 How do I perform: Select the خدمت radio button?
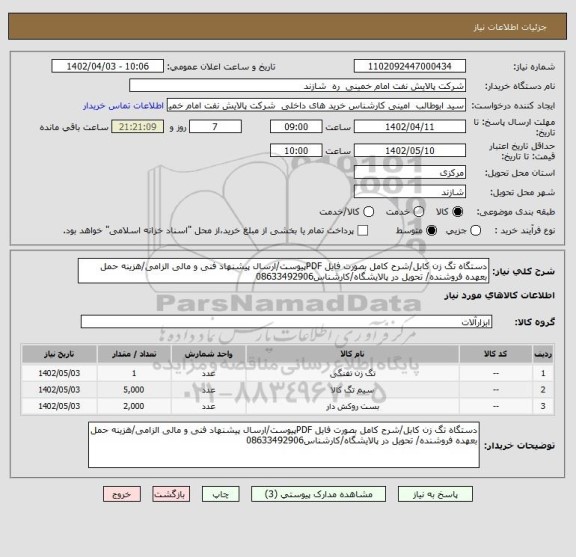[x=419, y=212]
